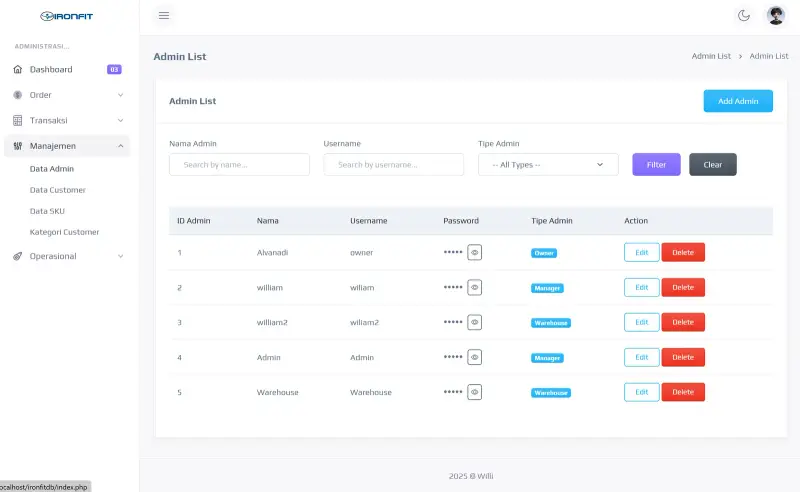The image size is (800, 492).
Task: Open Data Customer submenu item
Action: (58, 190)
